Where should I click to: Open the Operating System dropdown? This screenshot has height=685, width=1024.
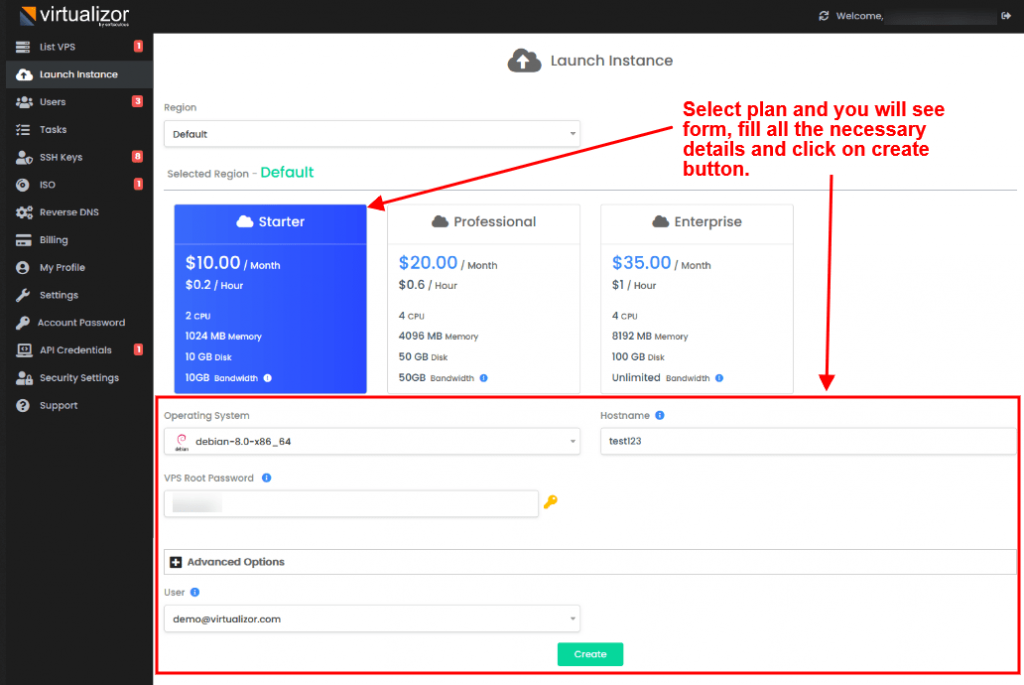371,441
